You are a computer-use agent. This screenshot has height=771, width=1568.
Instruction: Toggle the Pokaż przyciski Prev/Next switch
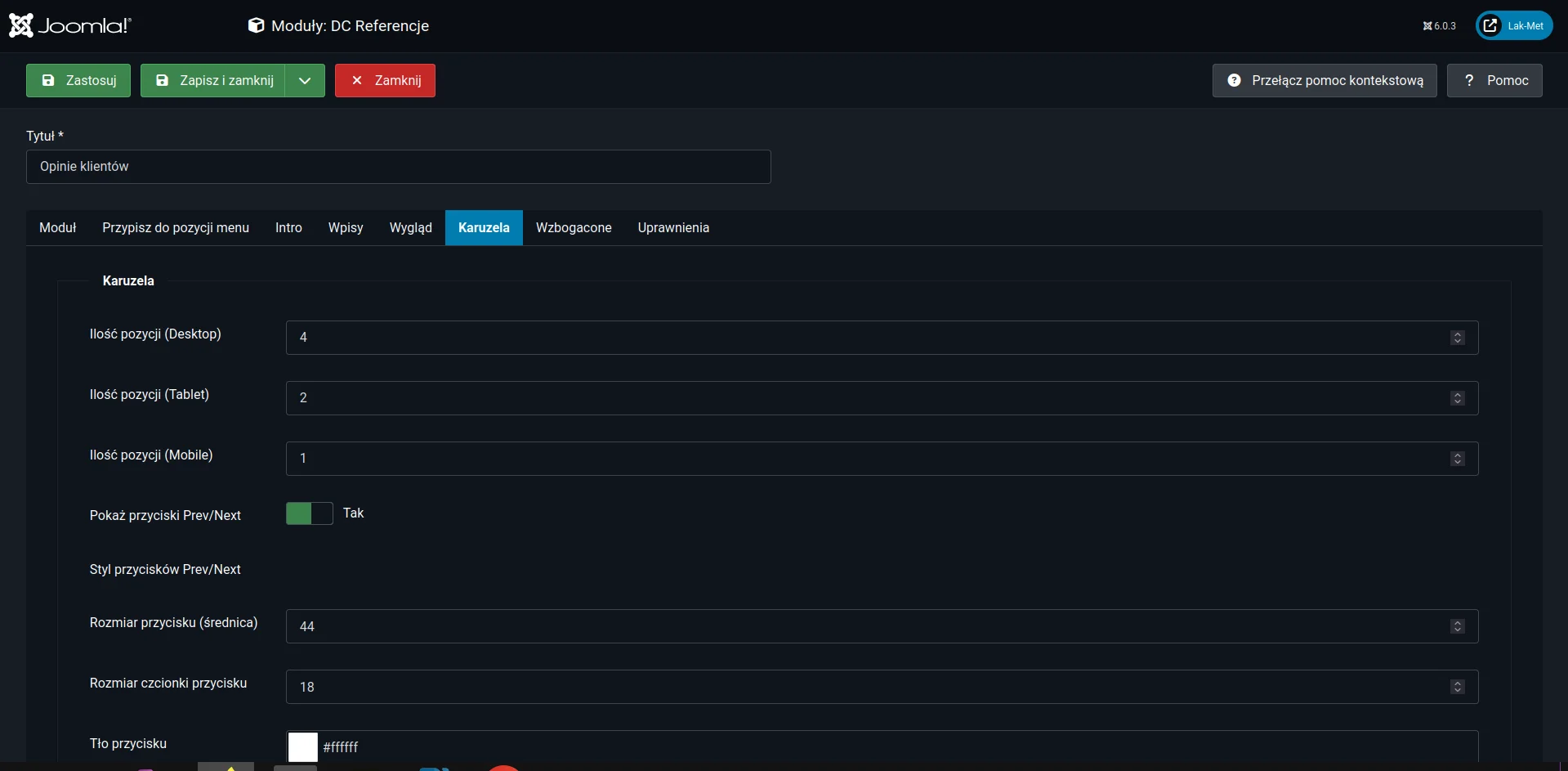coord(310,513)
